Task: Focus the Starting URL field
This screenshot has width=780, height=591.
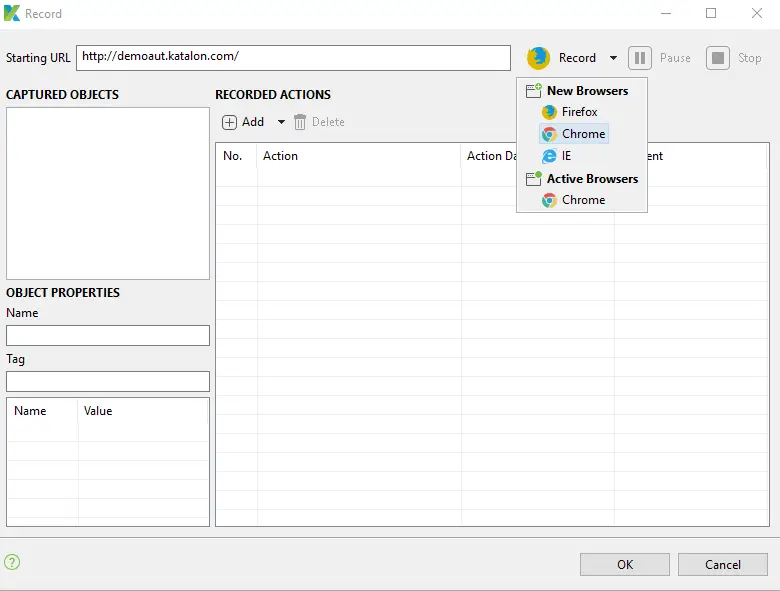Action: 293,58
